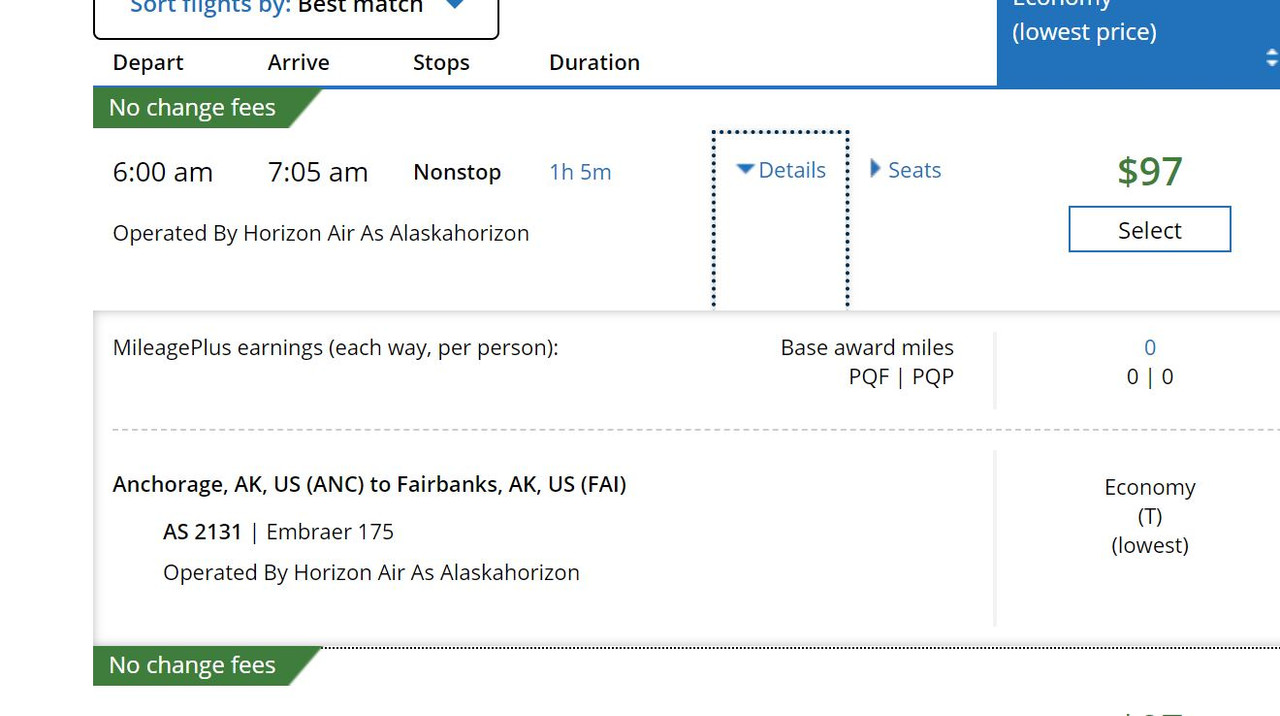Sort by the Depart column header
The width and height of the screenshot is (1280, 716).
(x=148, y=62)
